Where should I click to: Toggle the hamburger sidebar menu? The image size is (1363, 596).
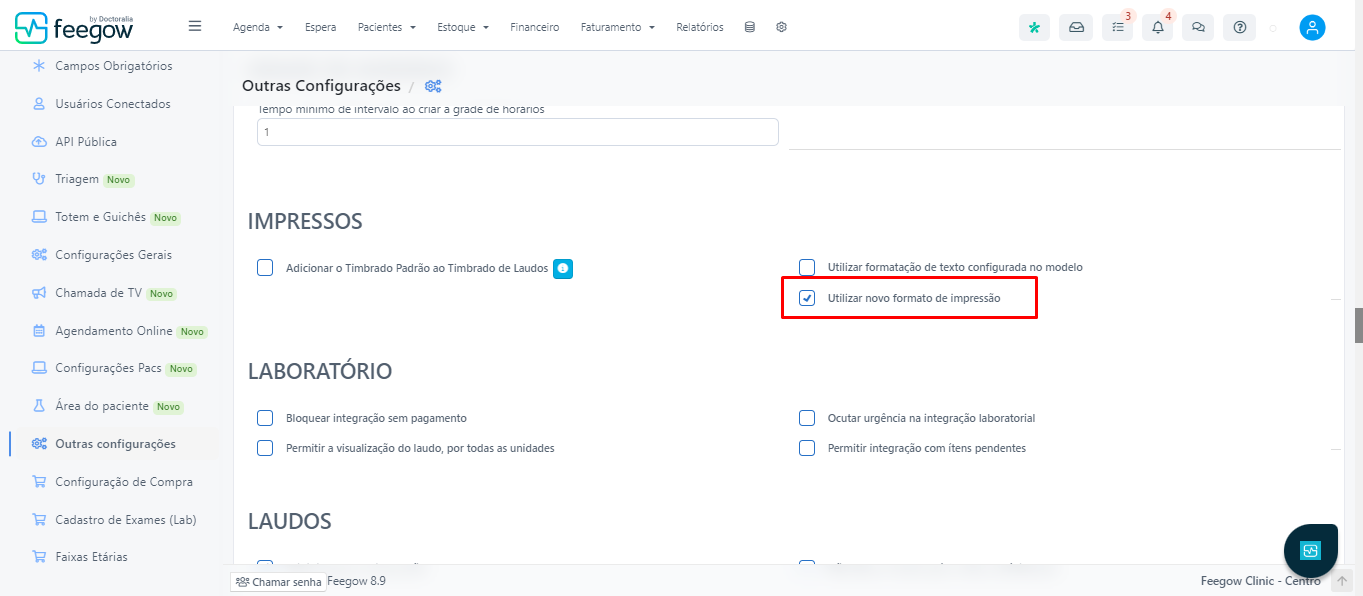pos(195,26)
